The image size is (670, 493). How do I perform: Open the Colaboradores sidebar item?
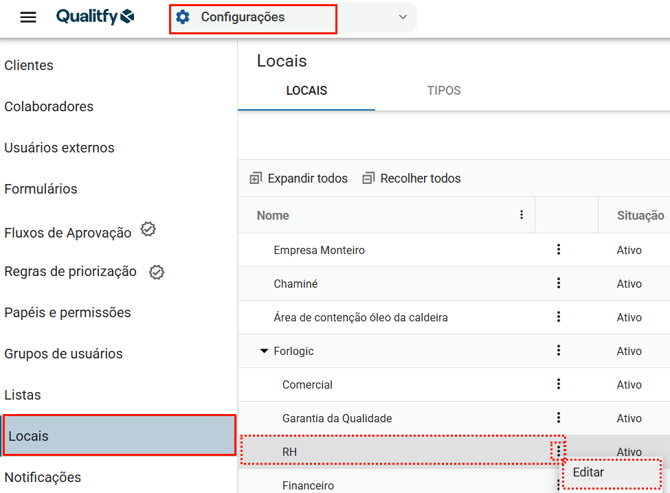coord(49,106)
